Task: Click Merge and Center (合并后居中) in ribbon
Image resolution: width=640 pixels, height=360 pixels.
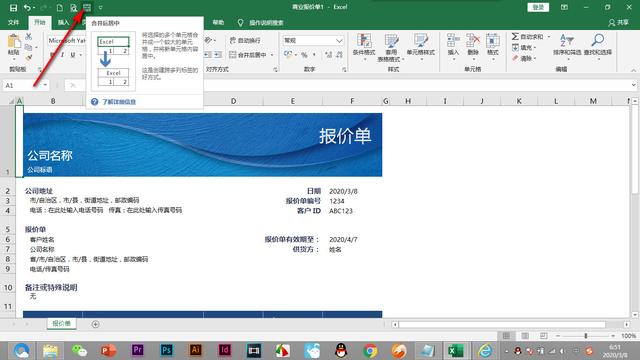Action: pyautogui.click(x=248, y=55)
